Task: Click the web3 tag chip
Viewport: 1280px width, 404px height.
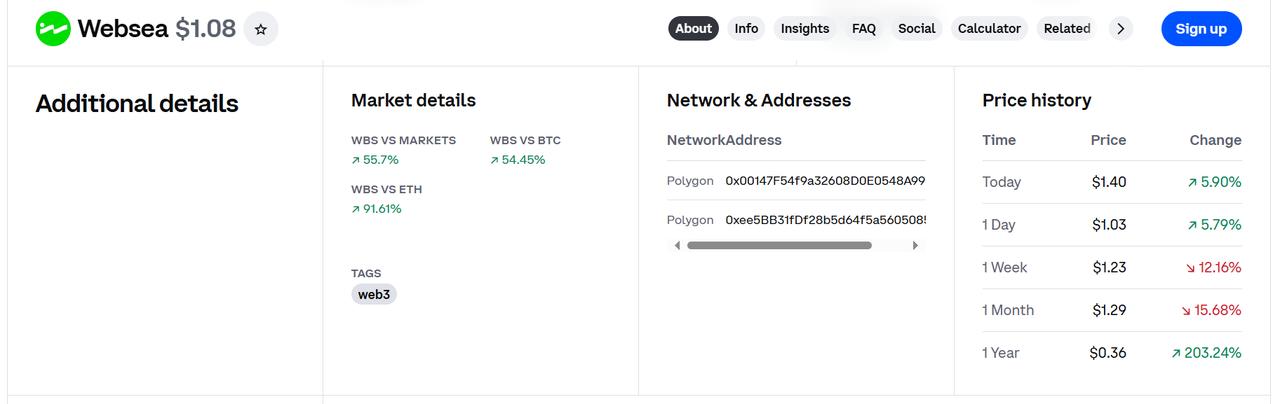Action: coord(374,294)
